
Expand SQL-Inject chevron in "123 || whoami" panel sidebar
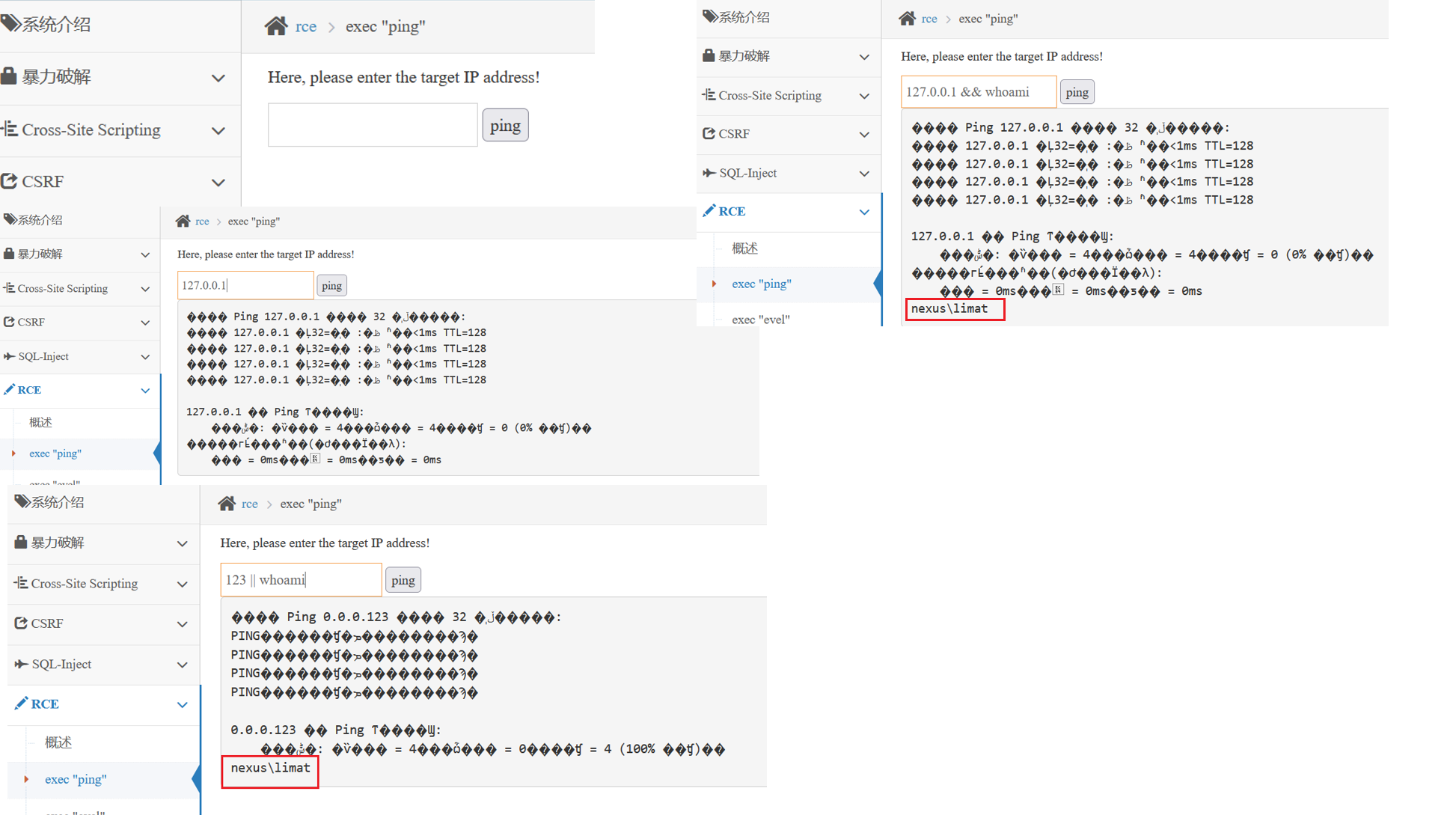[182, 665]
